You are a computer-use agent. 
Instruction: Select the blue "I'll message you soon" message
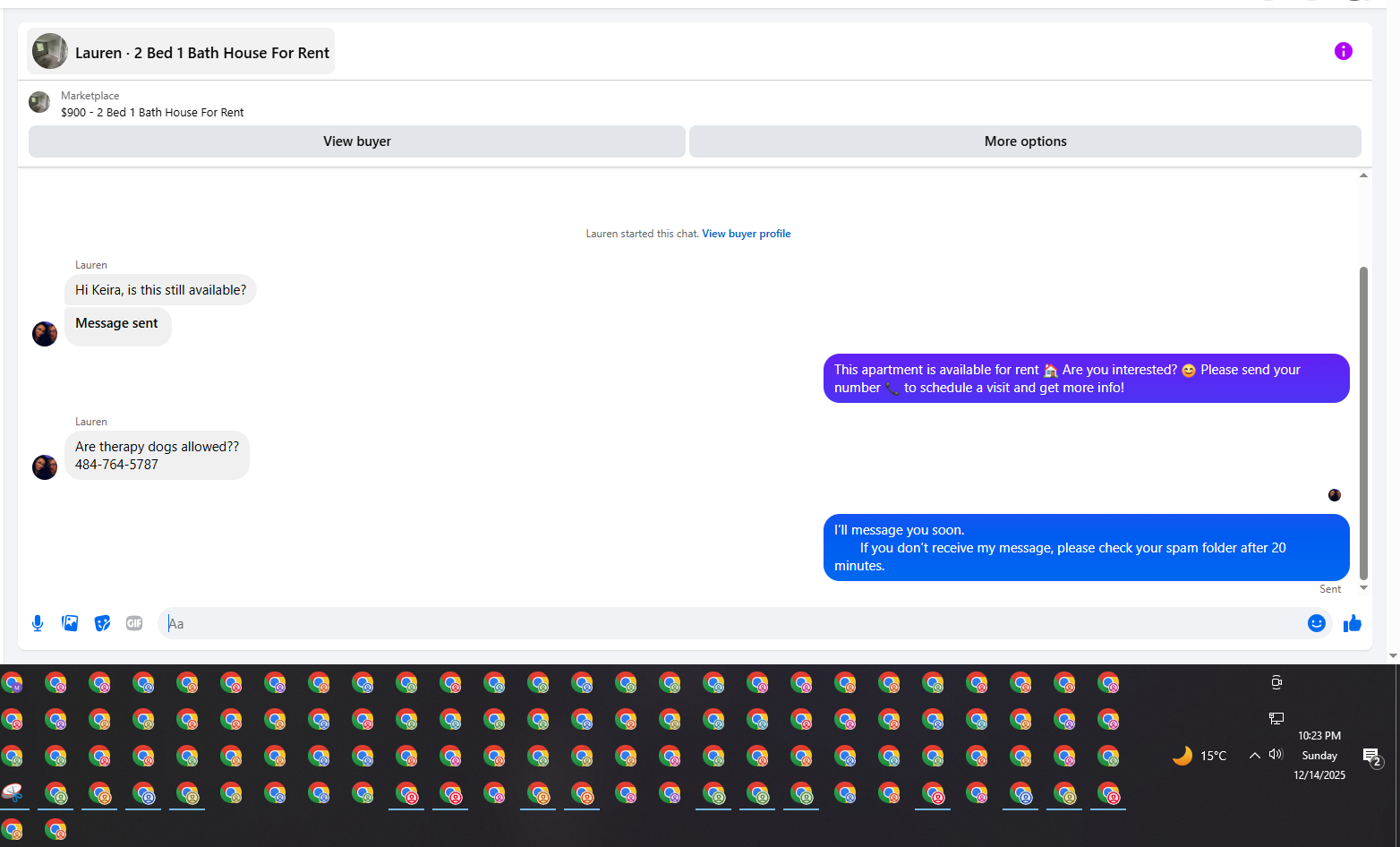tap(1086, 548)
